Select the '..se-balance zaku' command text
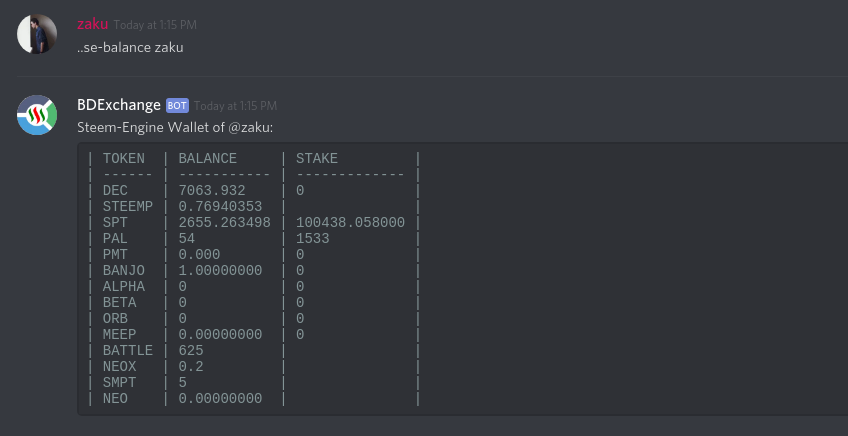848x436 pixels. click(130, 48)
